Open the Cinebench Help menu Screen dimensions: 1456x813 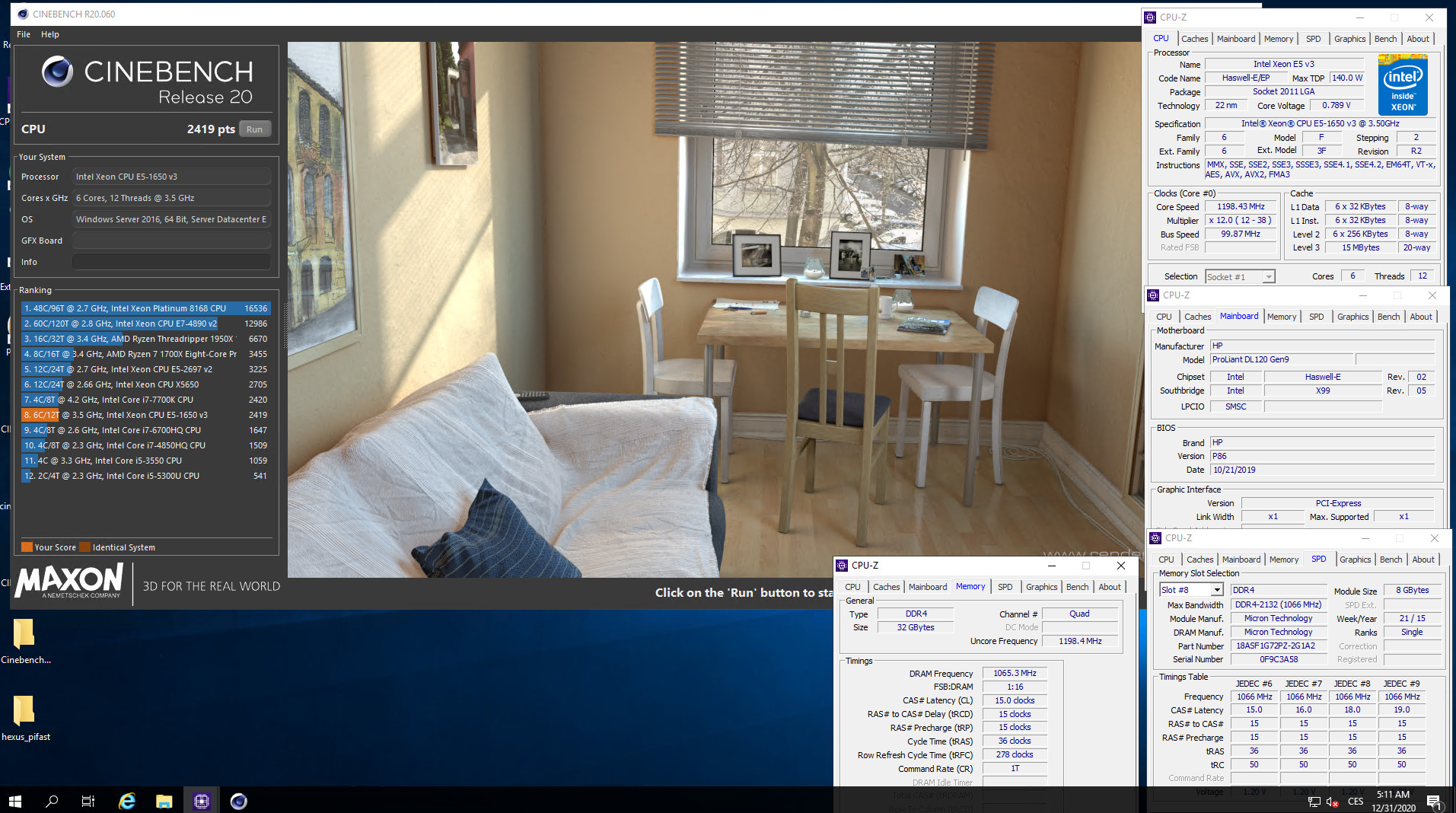click(x=50, y=34)
